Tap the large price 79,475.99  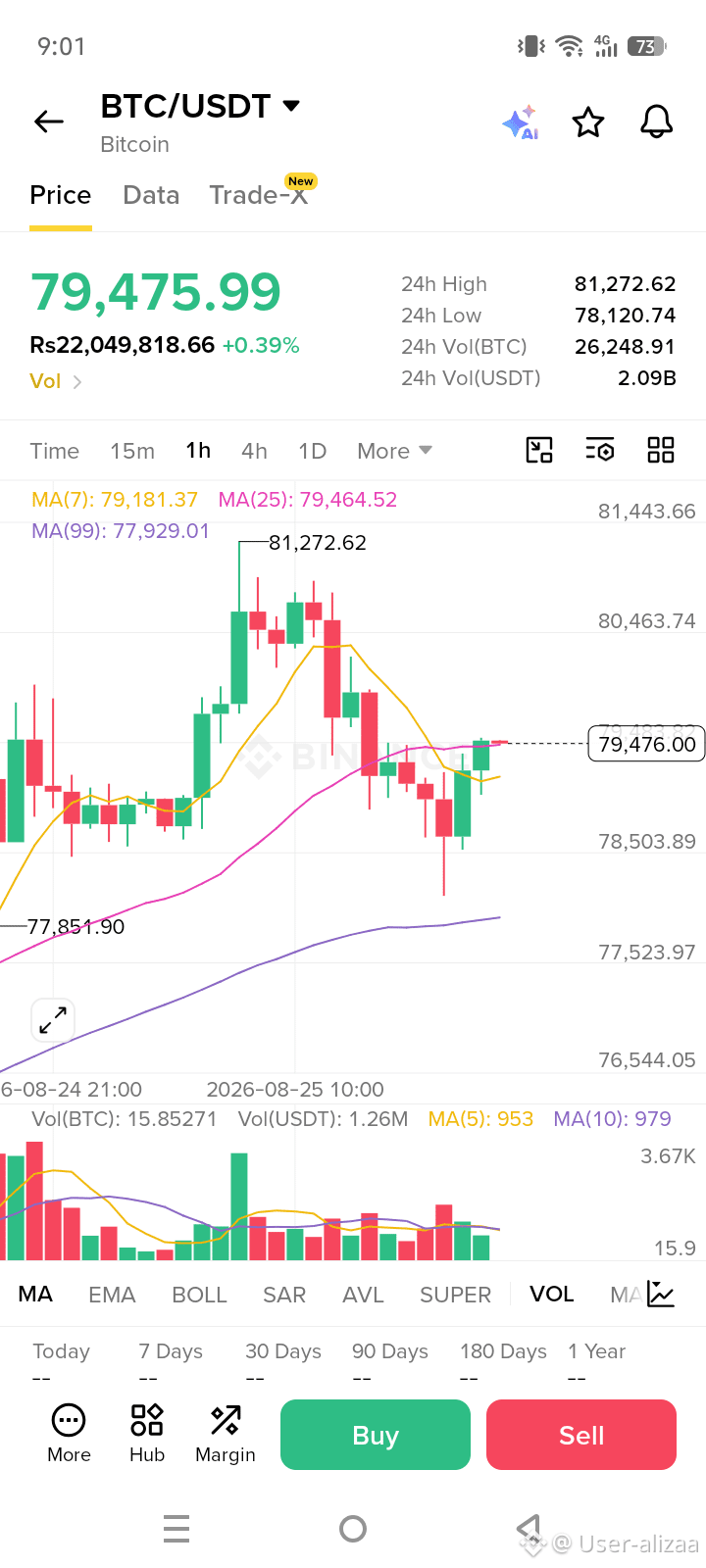pyautogui.click(x=156, y=292)
